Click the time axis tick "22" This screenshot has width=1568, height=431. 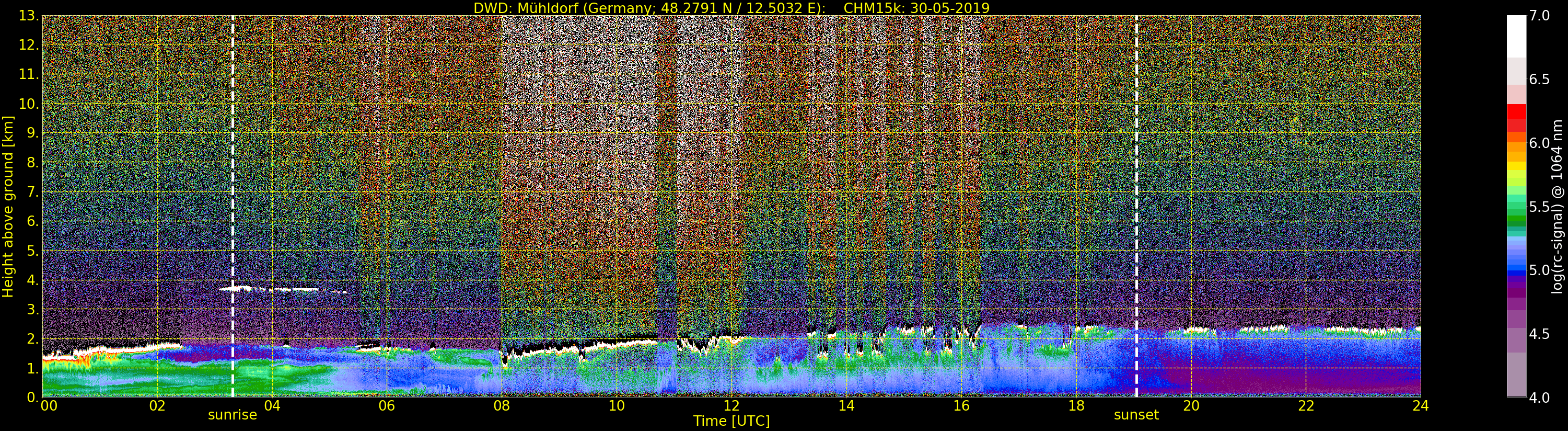pyautogui.click(x=1306, y=406)
